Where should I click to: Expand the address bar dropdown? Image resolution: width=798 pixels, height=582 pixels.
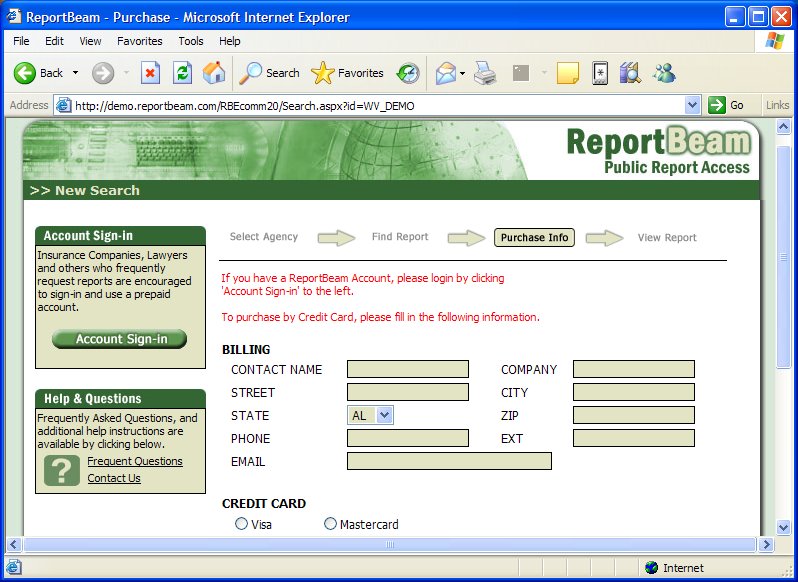692,105
